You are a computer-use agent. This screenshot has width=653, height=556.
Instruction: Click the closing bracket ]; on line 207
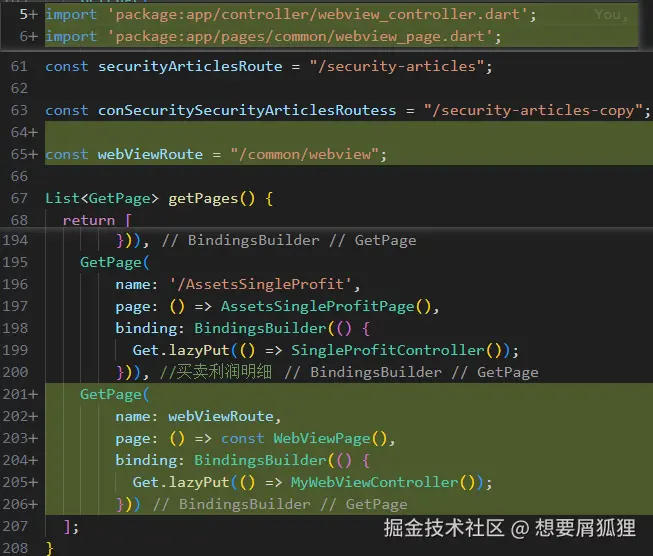coord(71,526)
